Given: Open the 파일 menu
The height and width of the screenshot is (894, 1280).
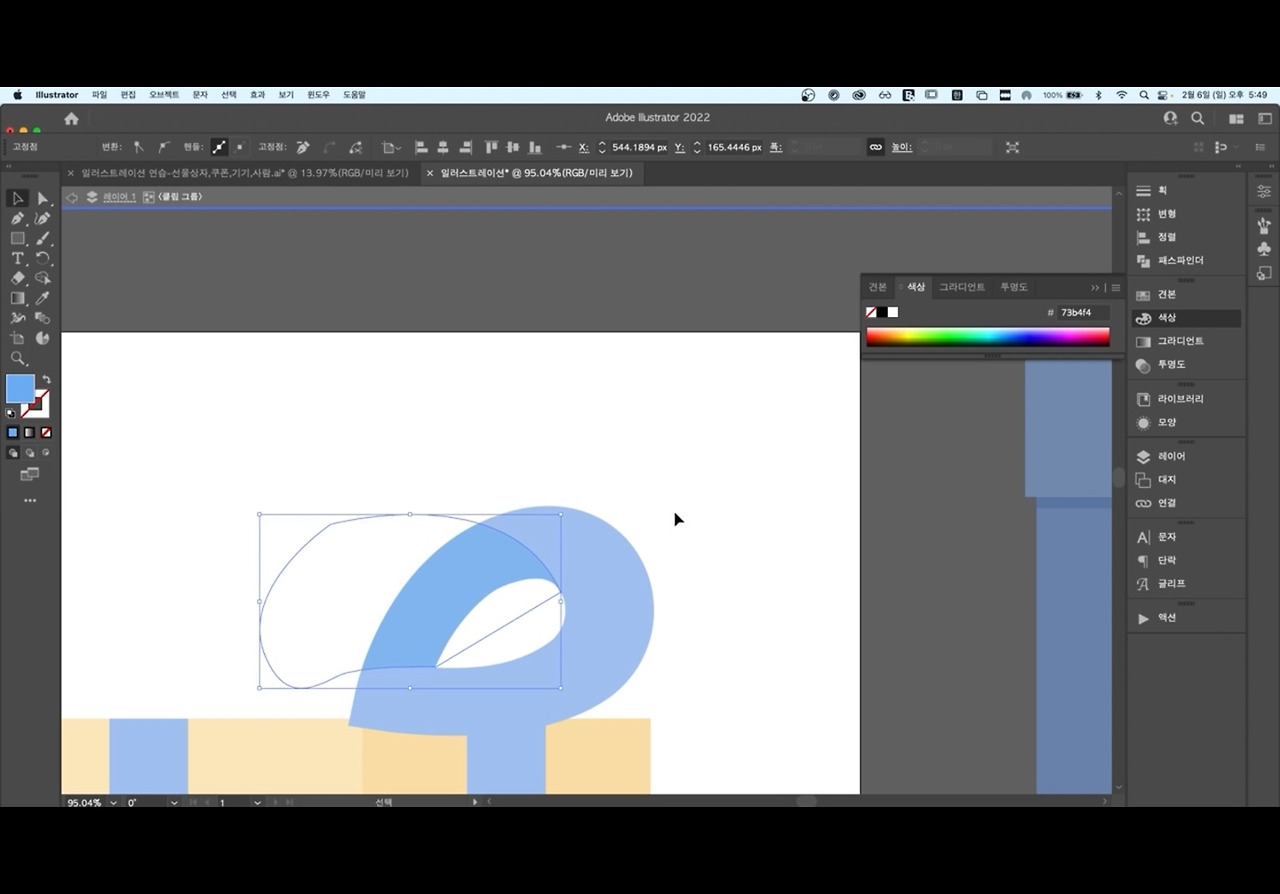Looking at the screenshot, I should [x=99, y=95].
